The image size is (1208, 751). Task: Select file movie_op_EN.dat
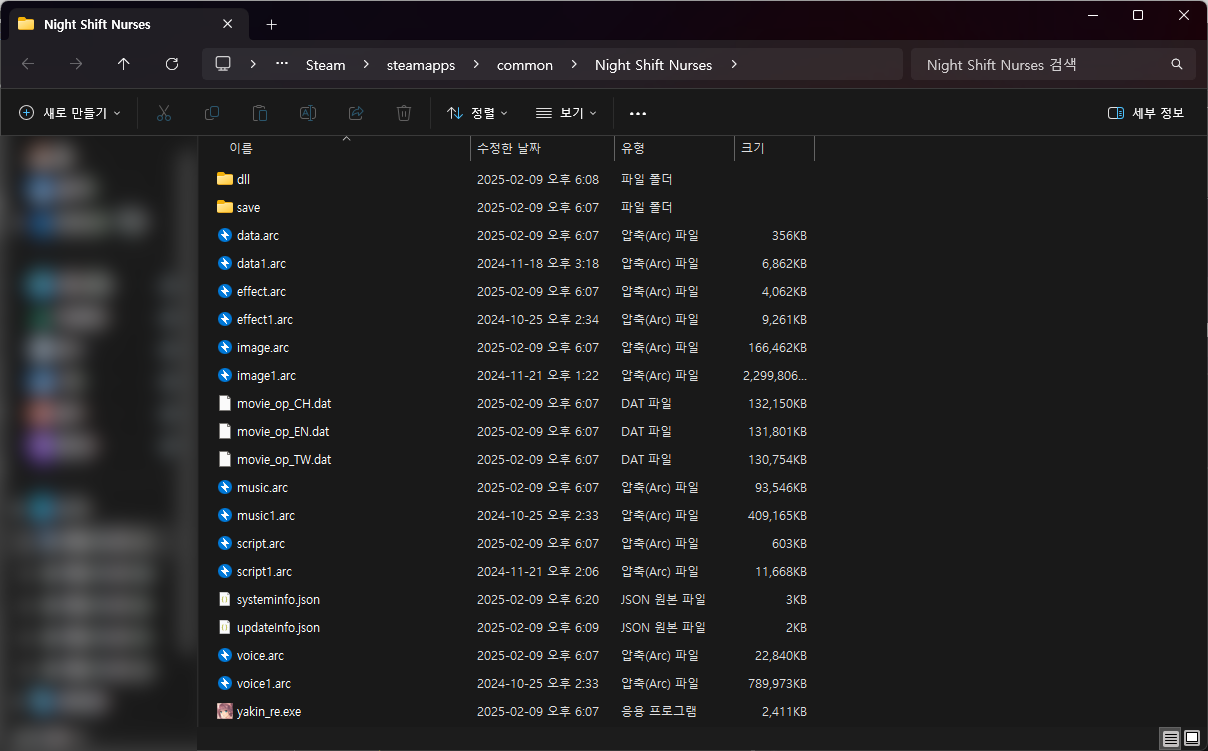[283, 431]
